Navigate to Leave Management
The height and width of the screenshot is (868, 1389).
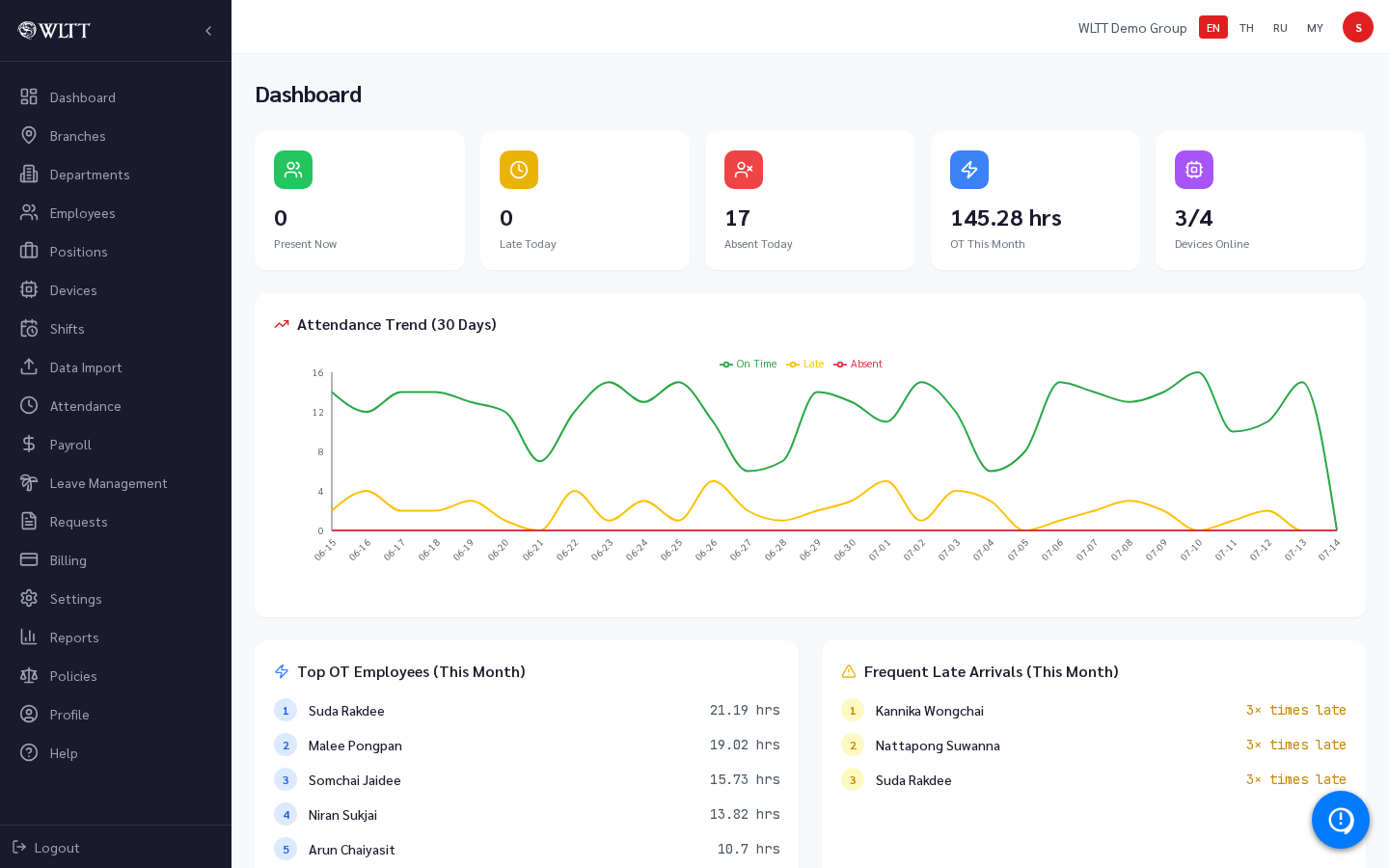click(116, 482)
